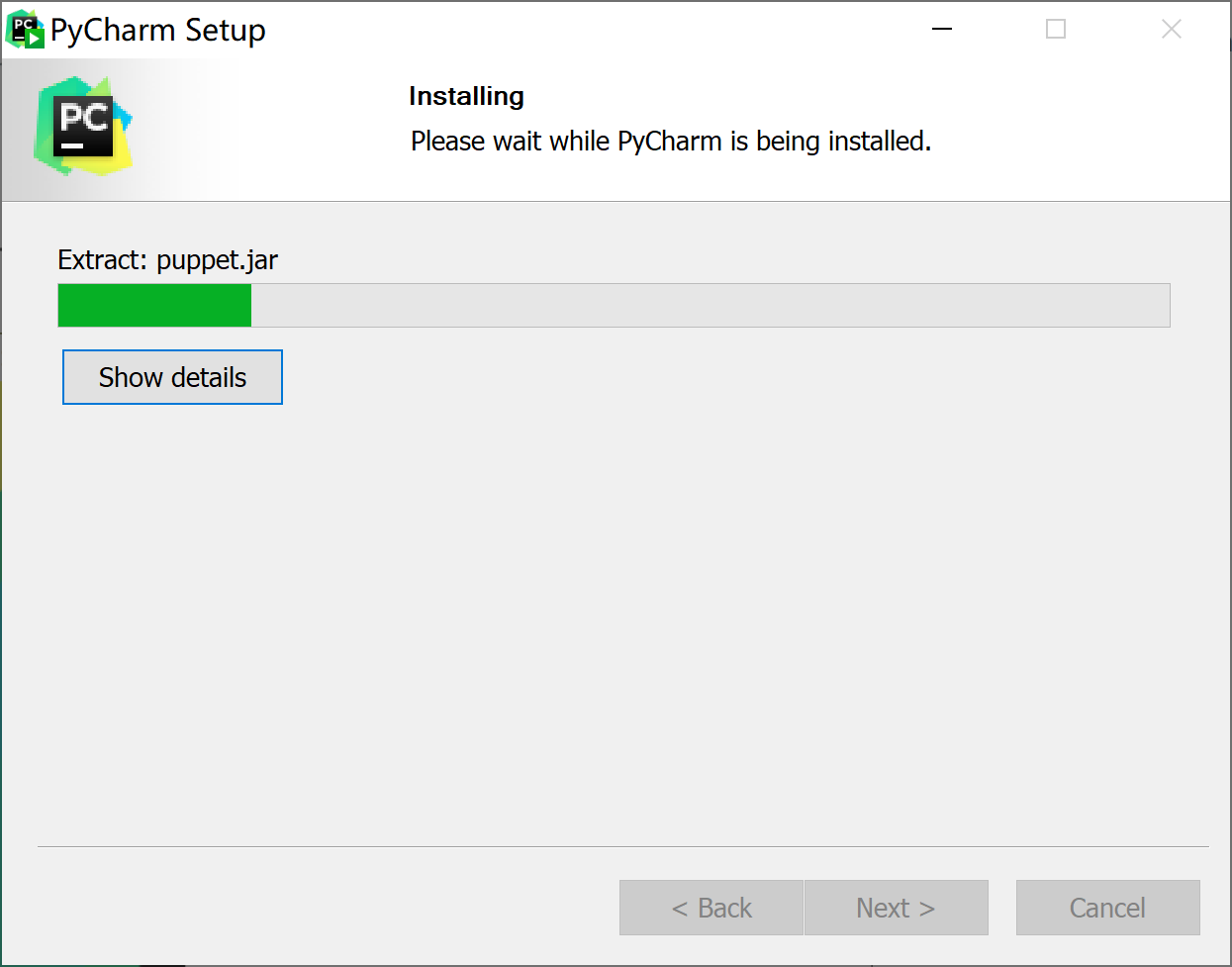Click the Show details button
The height and width of the screenshot is (967, 1232).
point(172,377)
